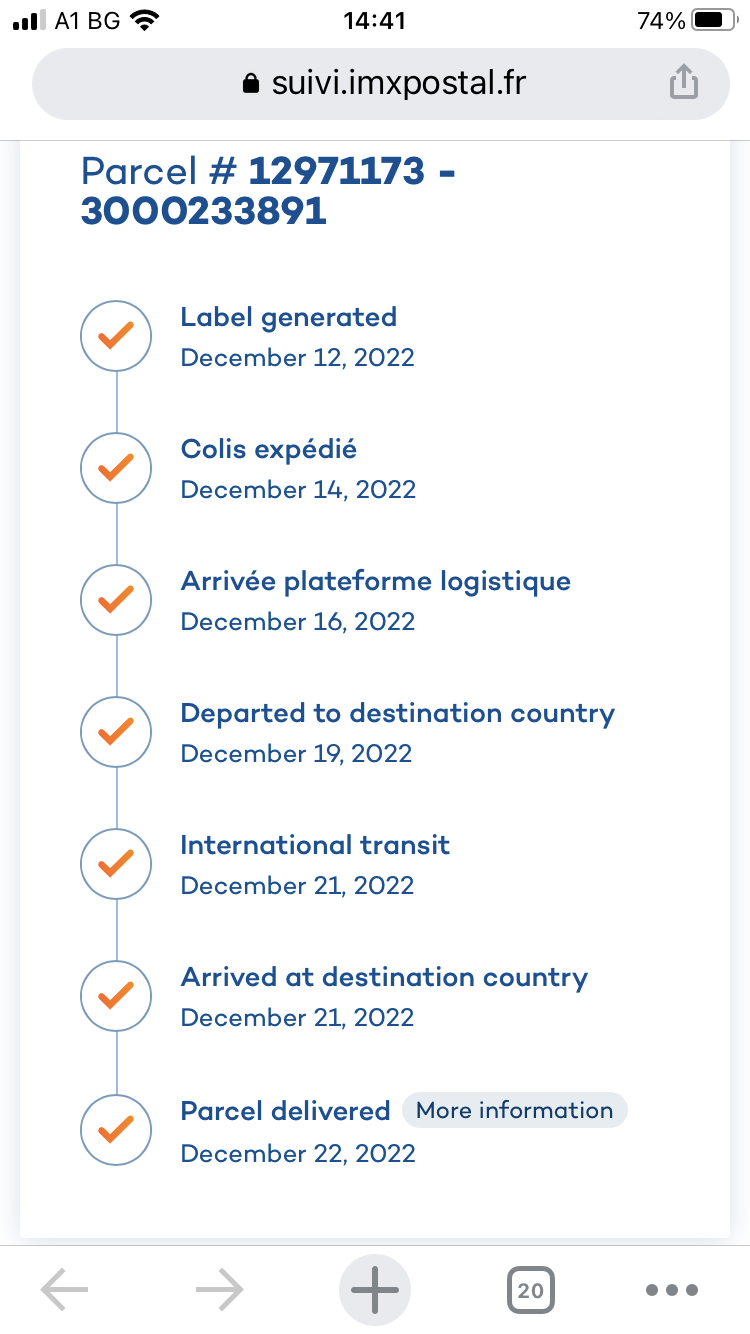Tap the Departed to destination country step
This screenshot has height=1334, width=750.
point(397,714)
